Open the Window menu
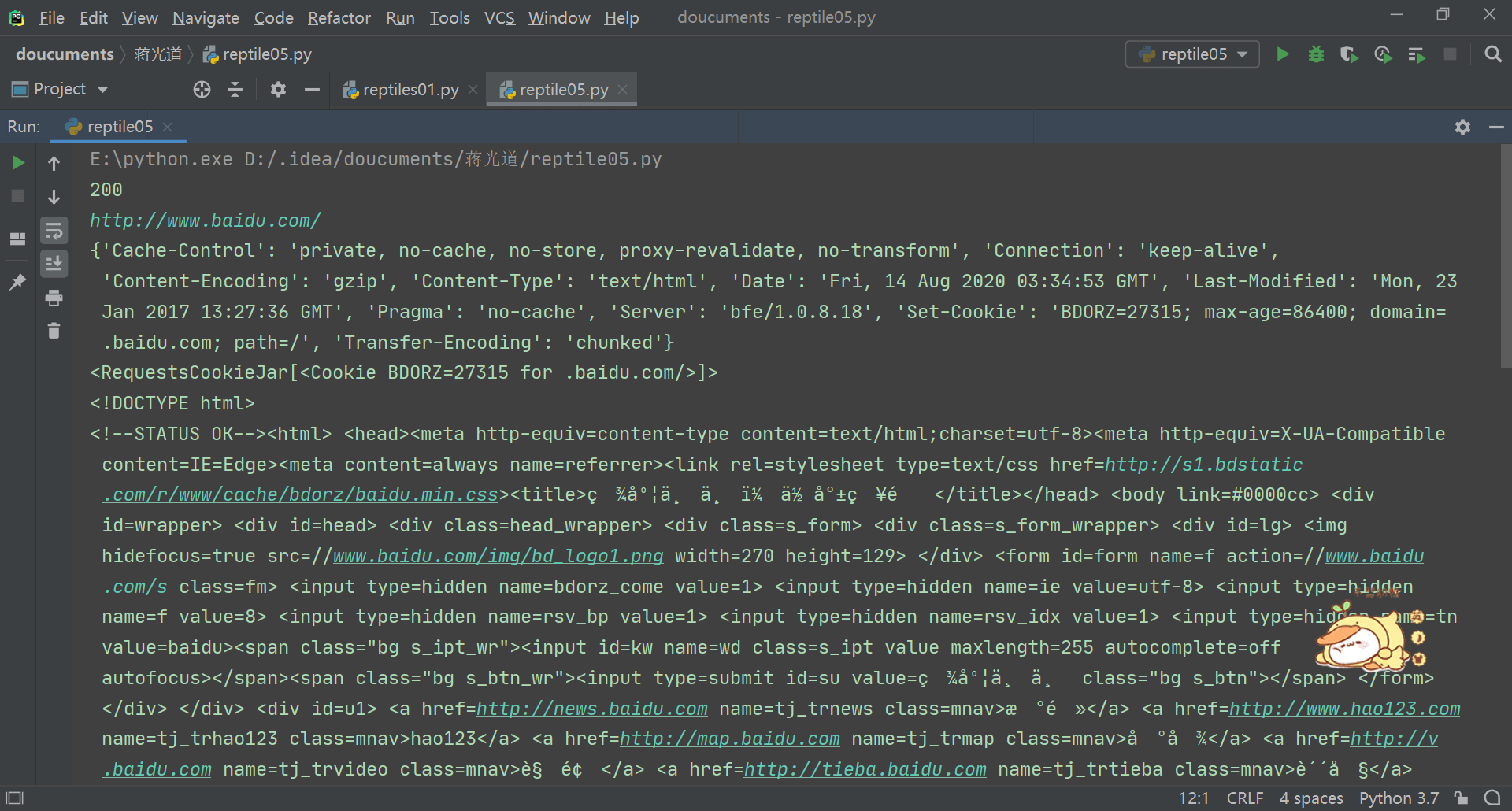1512x811 pixels. click(559, 17)
